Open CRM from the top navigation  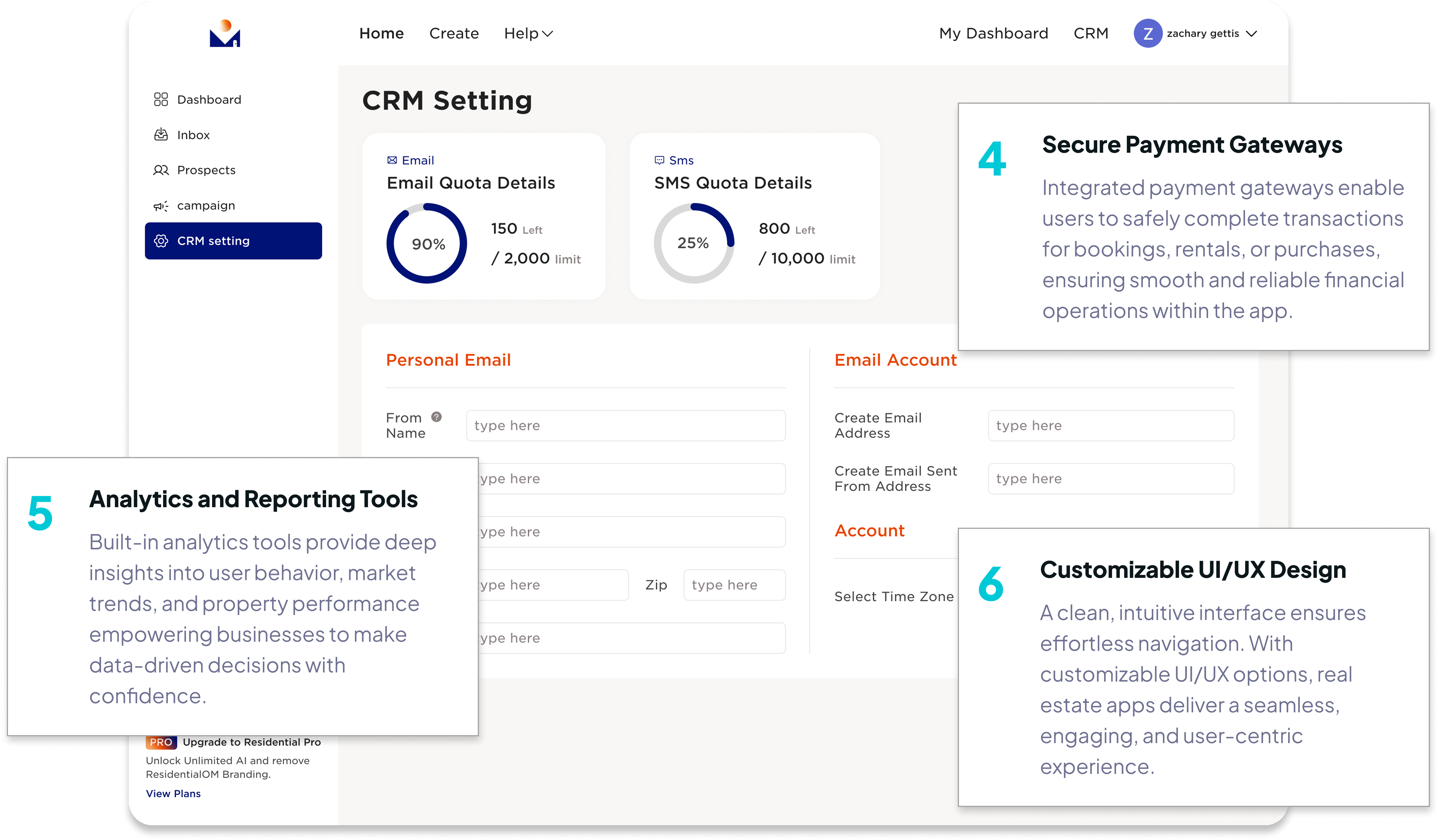point(1091,34)
